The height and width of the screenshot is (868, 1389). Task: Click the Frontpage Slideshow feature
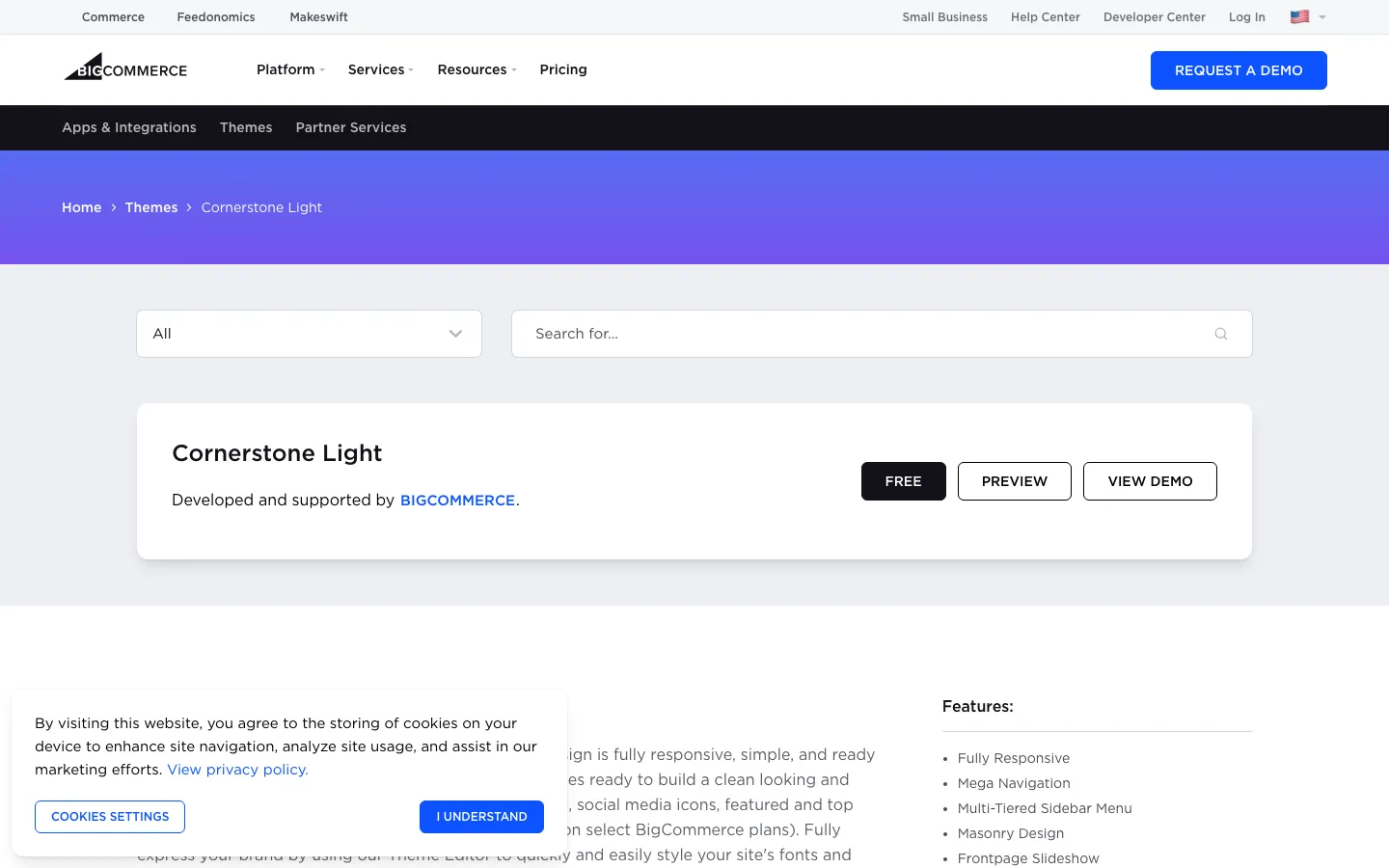click(x=1028, y=858)
